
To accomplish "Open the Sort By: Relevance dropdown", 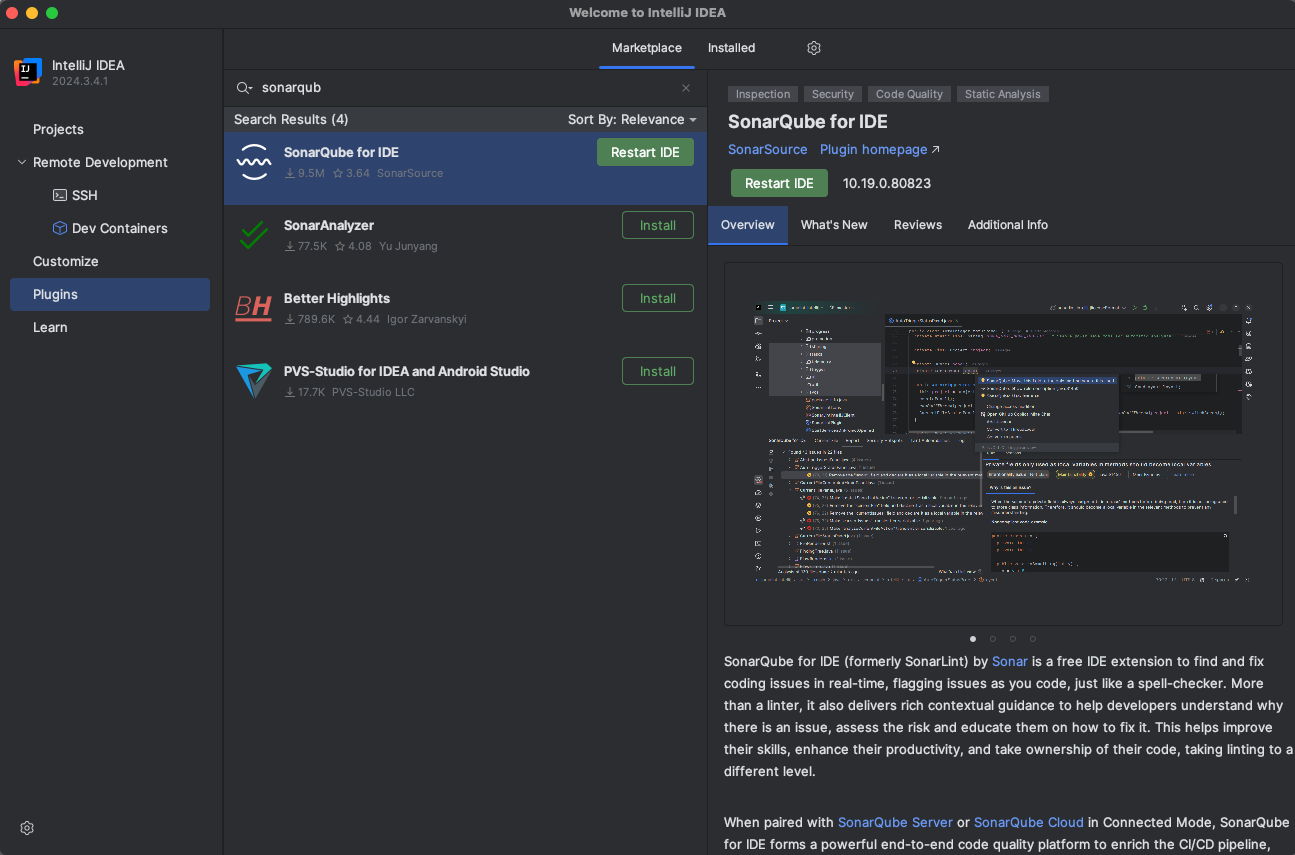I will coord(632,119).
